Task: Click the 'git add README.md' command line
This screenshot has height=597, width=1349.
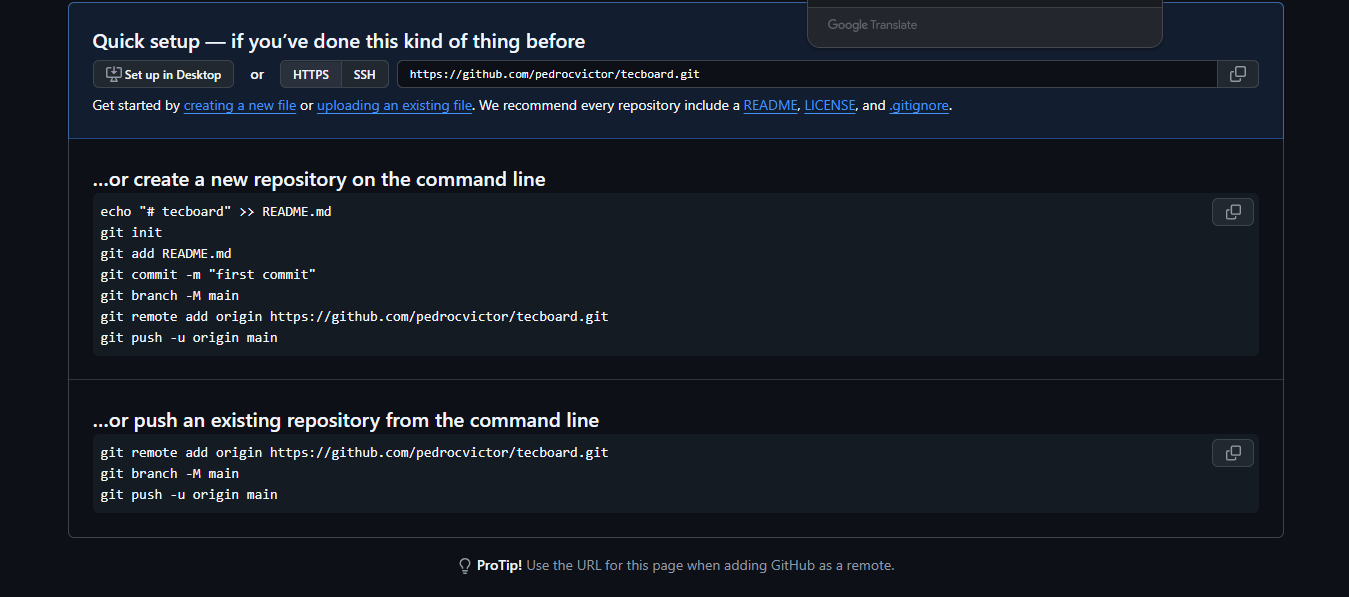Action: tap(166, 254)
